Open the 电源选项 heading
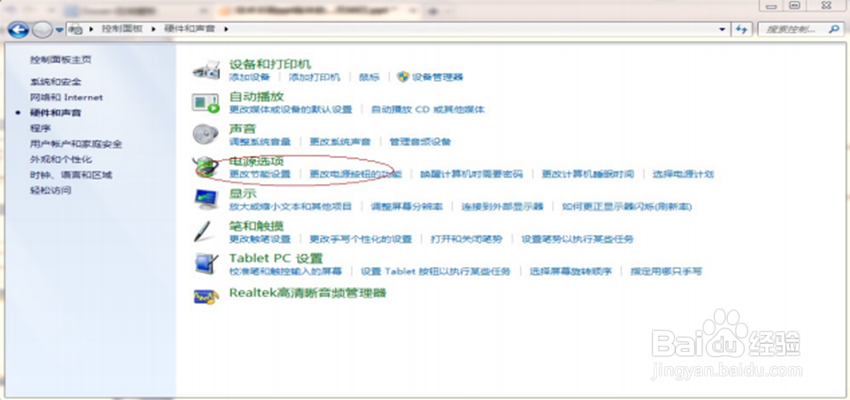This screenshot has height=400, width=850. pos(256,162)
